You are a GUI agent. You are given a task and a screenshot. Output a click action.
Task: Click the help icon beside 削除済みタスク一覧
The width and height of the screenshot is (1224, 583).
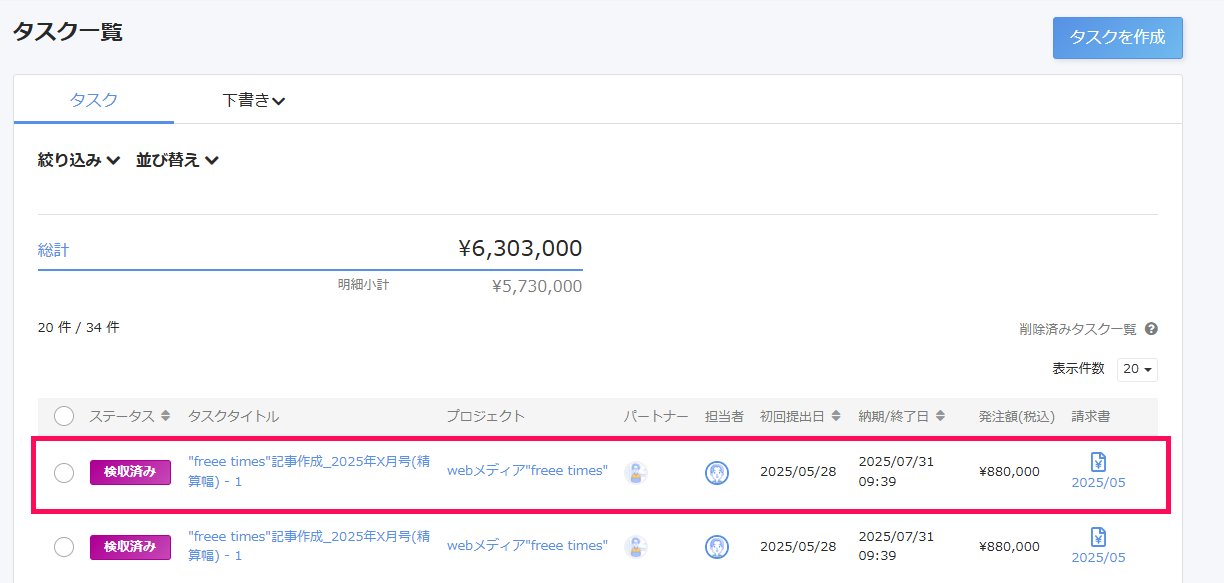pyautogui.click(x=1151, y=329)
